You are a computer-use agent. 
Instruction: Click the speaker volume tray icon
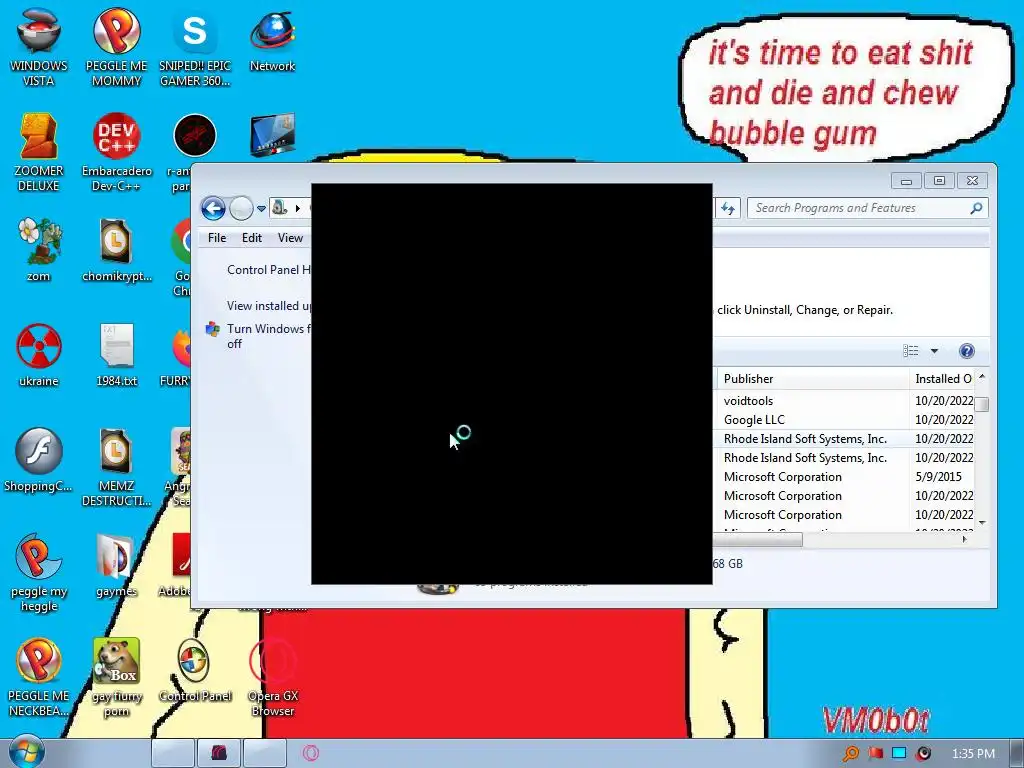coord(923,754)
